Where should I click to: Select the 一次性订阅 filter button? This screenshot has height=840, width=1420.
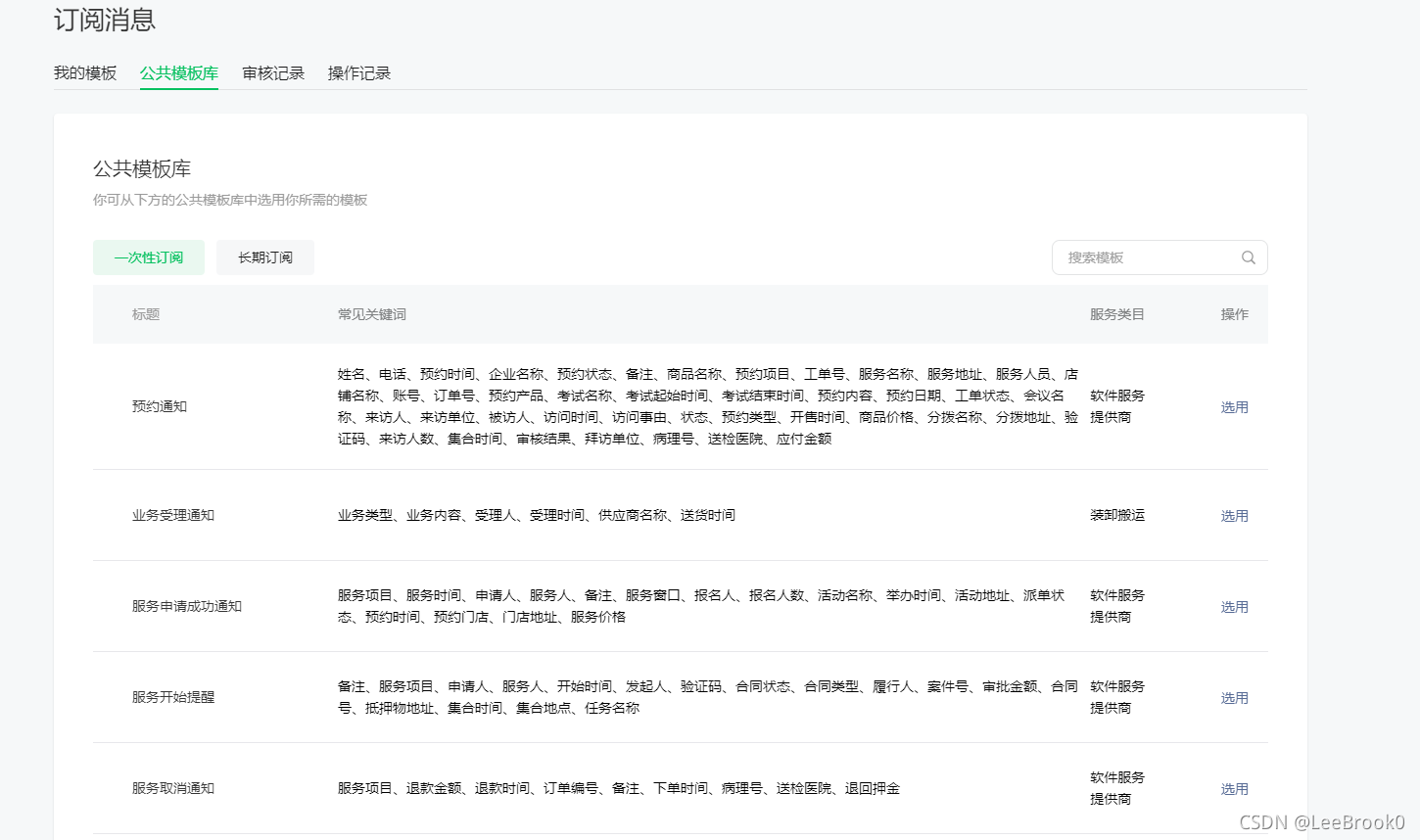click(149, 257)
